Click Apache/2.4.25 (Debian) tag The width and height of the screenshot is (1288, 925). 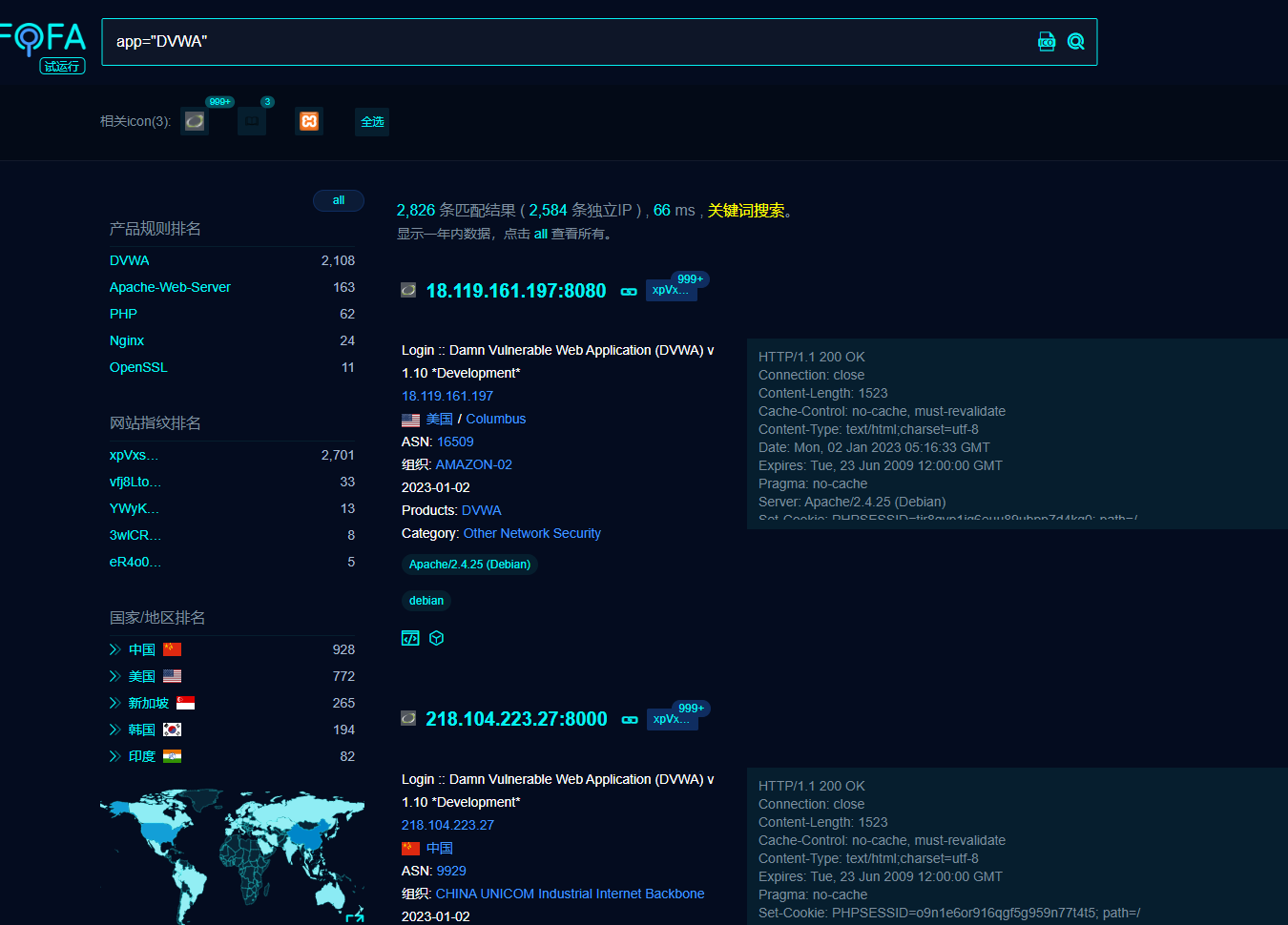(469, 565)
